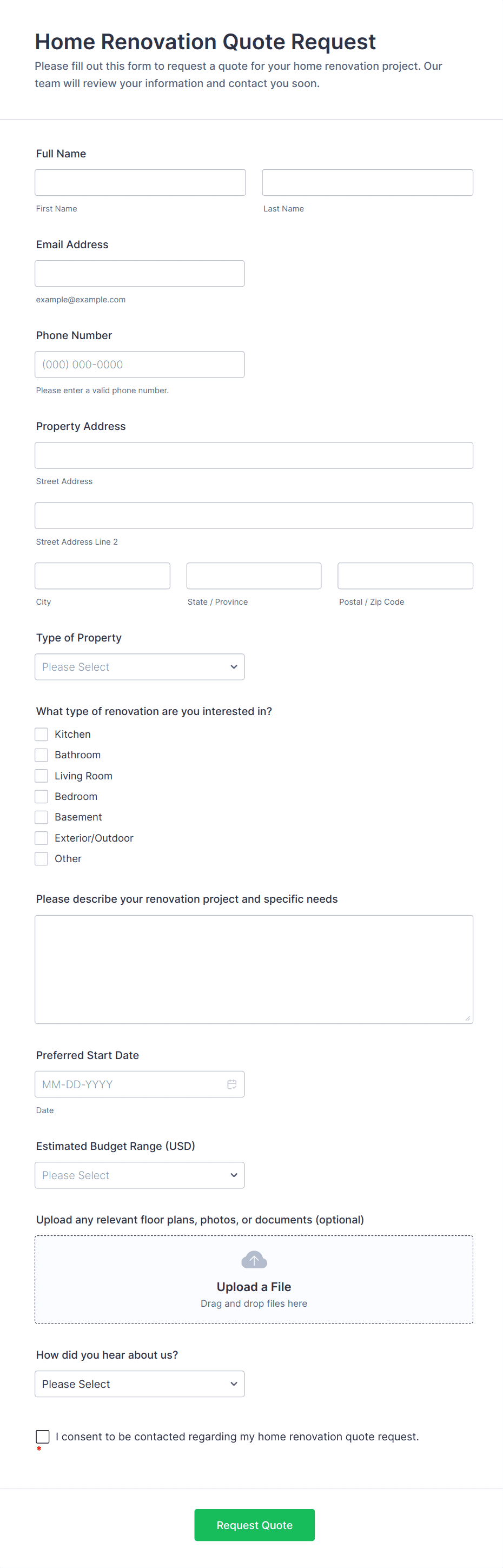
Task: Click into the Last Name field
Action: (367, 183)
